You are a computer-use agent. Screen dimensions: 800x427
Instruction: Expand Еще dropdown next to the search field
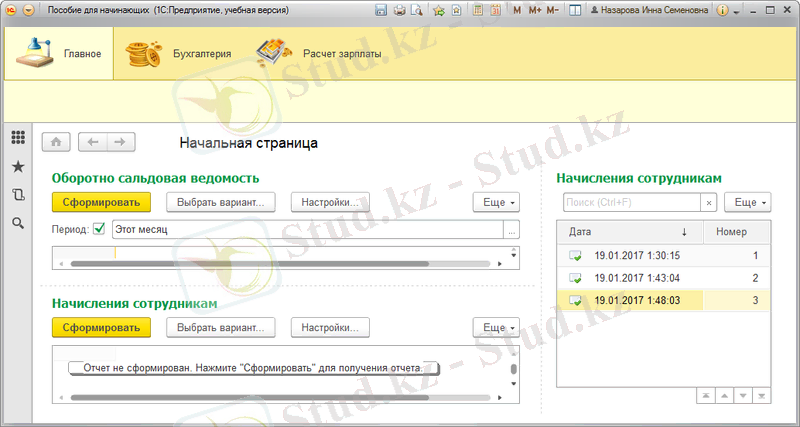coord(748,202)
